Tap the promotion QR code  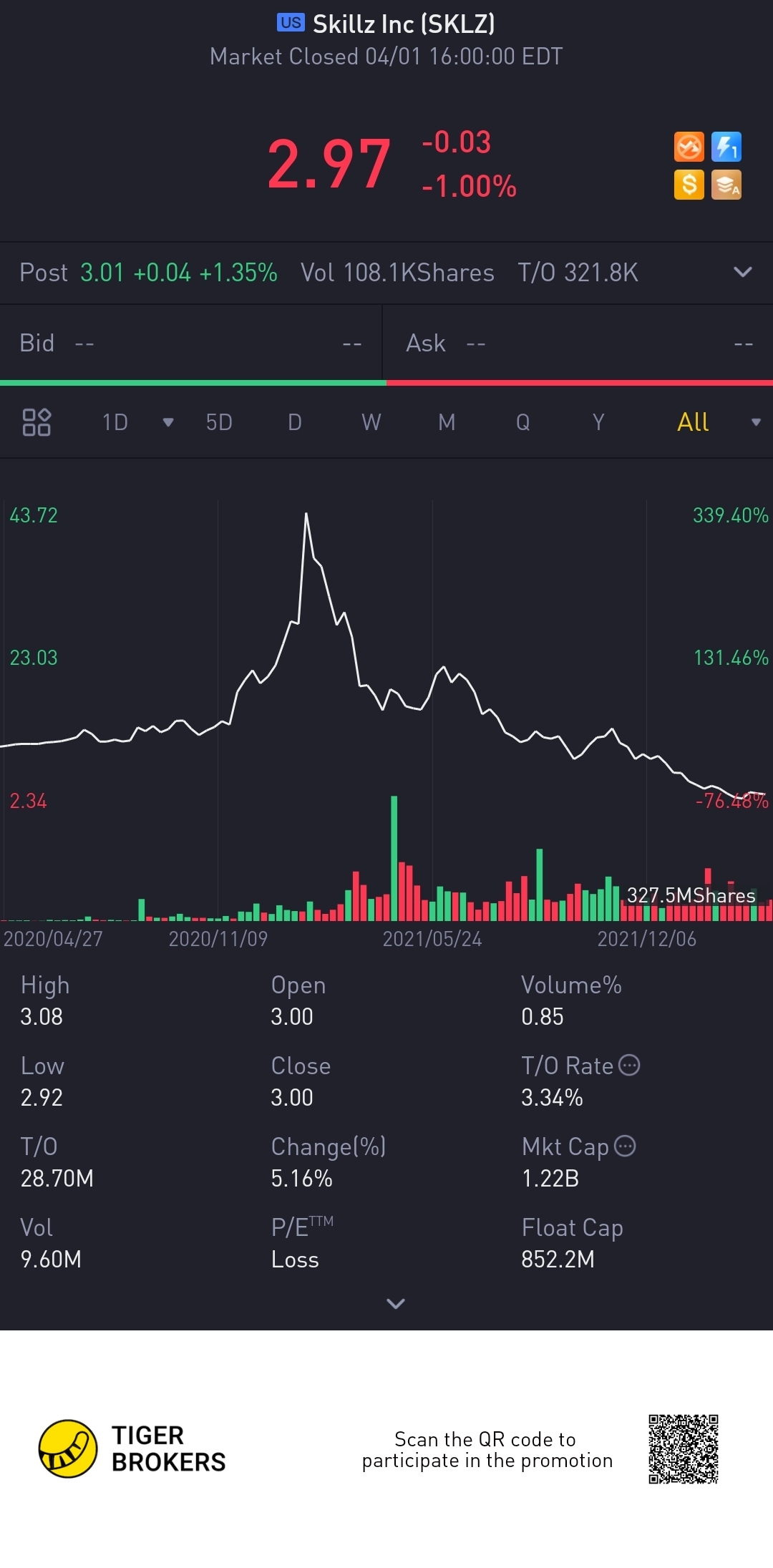684,1449
